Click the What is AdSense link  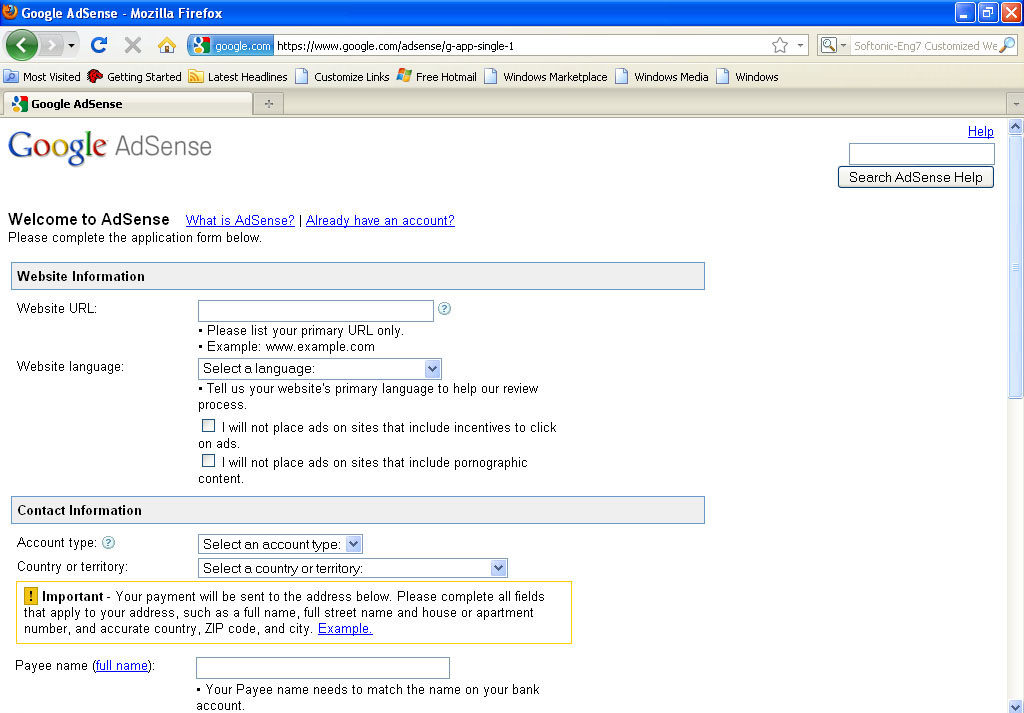point(239,220)
